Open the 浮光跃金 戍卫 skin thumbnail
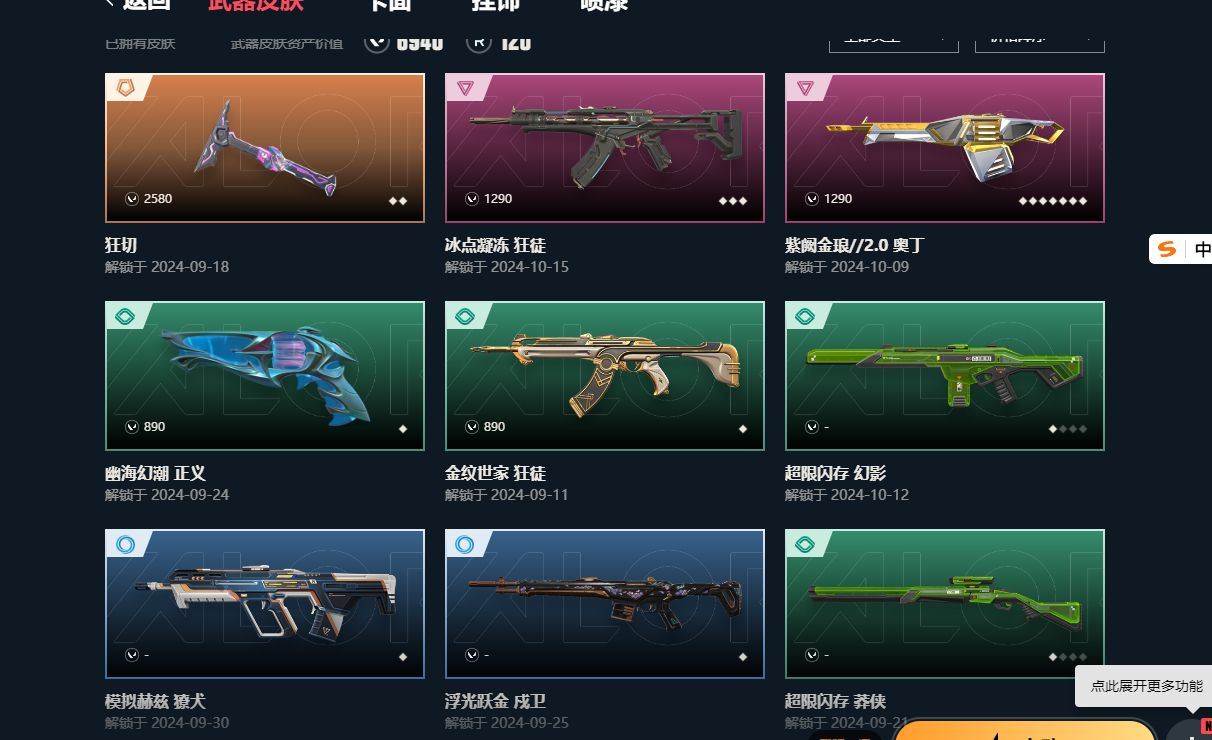Viewport: 1212px width, 740px height. [605, 604]
